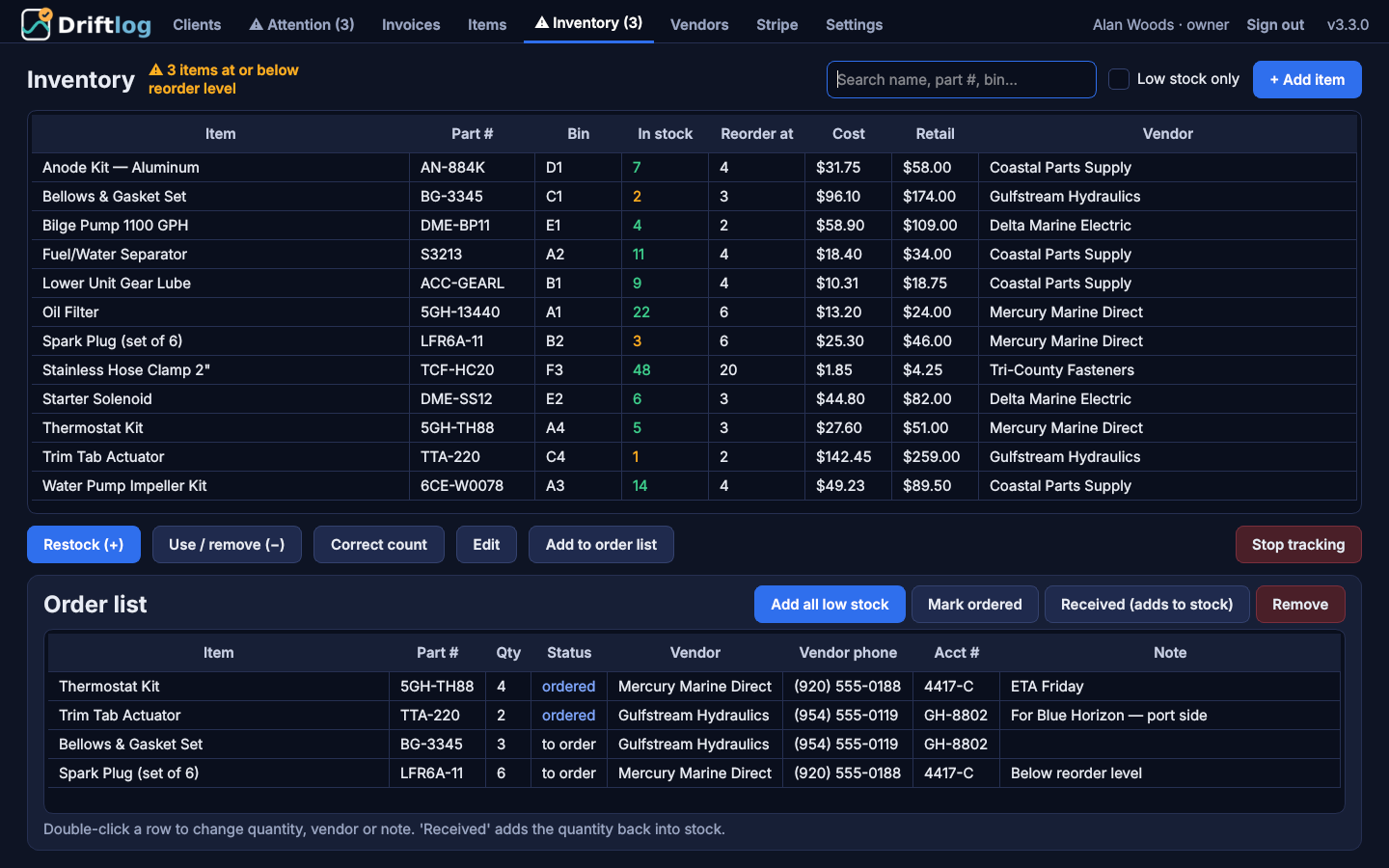This screenshot has width=1389, height=868.
Task: Click the + Add item button
Action: pyautogui.click(x=1307, y=79)
